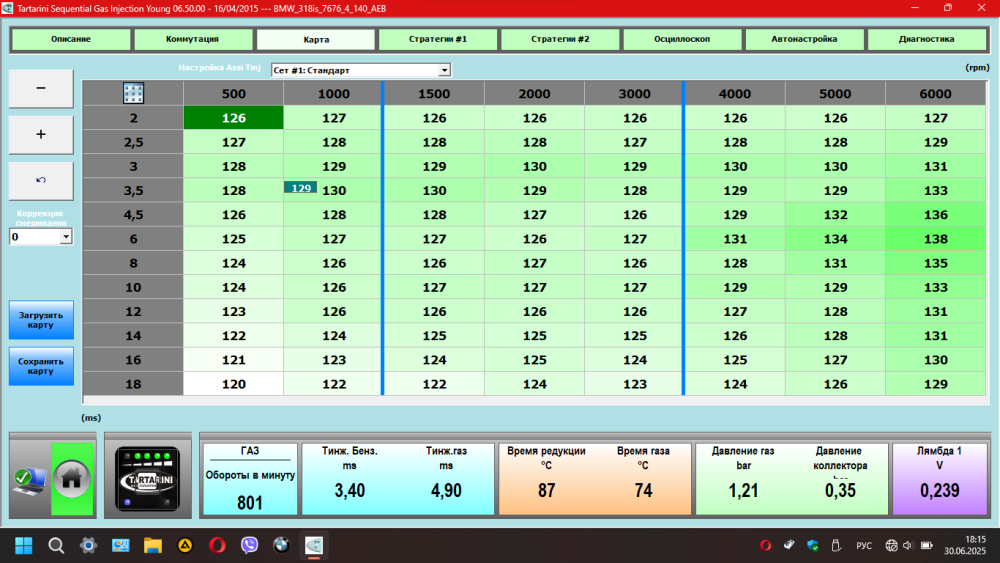Open Viber from the taskbar
The image size is (1000, 563).
coord(249,545)
